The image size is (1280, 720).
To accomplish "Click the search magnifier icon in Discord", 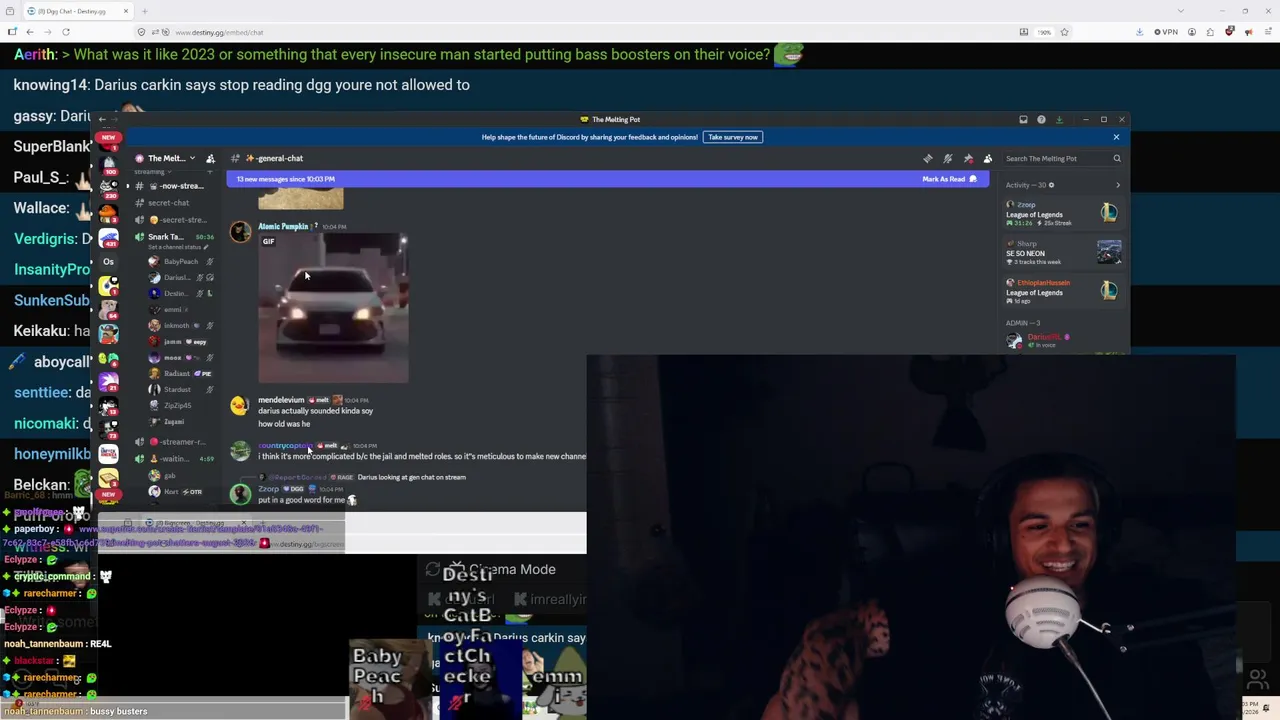I will coord(1117,158).
